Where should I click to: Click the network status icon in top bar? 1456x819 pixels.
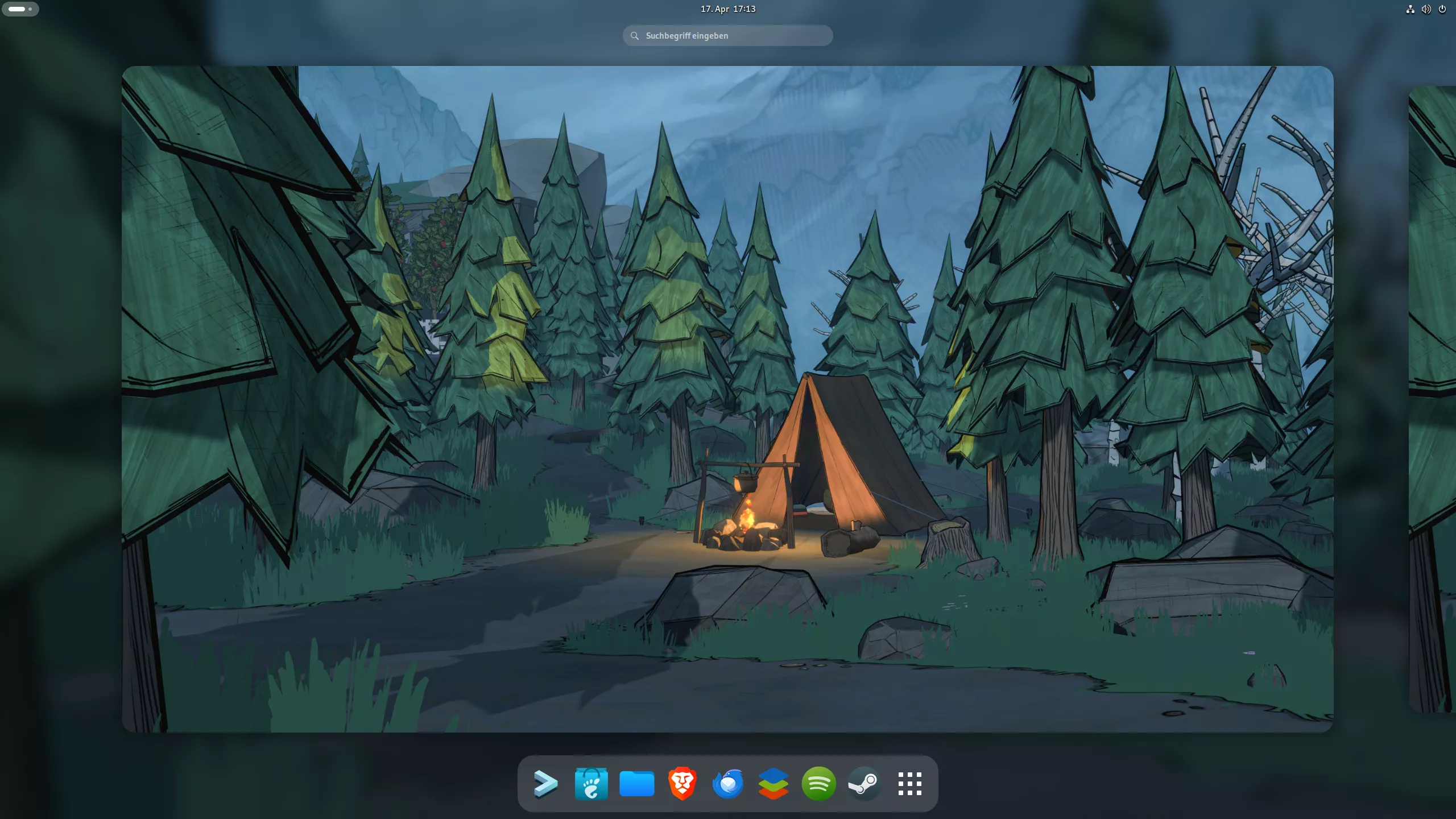pyautogui.click(x=1410, y=9)
